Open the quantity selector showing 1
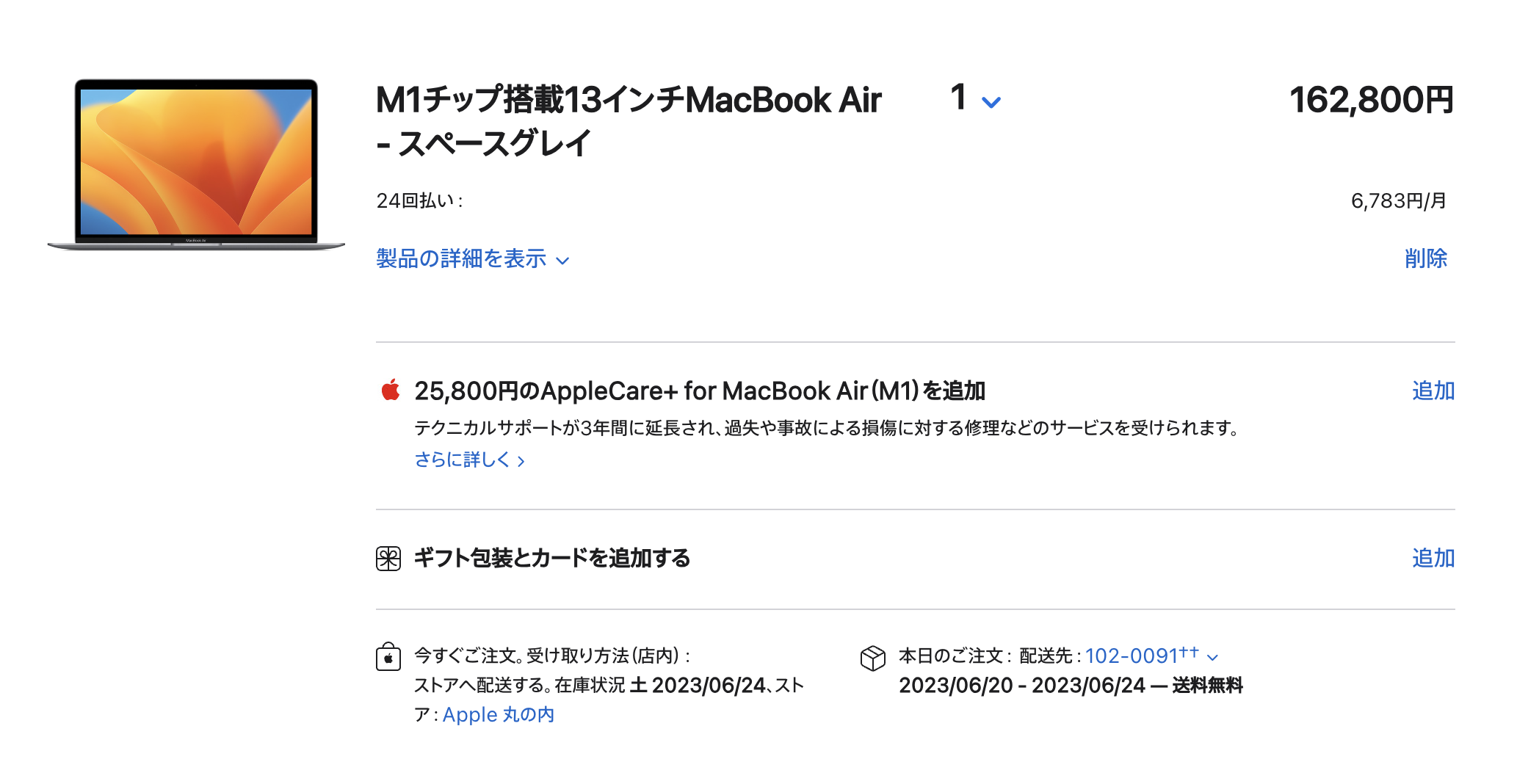The height and width of the screenshot is (784, 1517). [975, 98]
